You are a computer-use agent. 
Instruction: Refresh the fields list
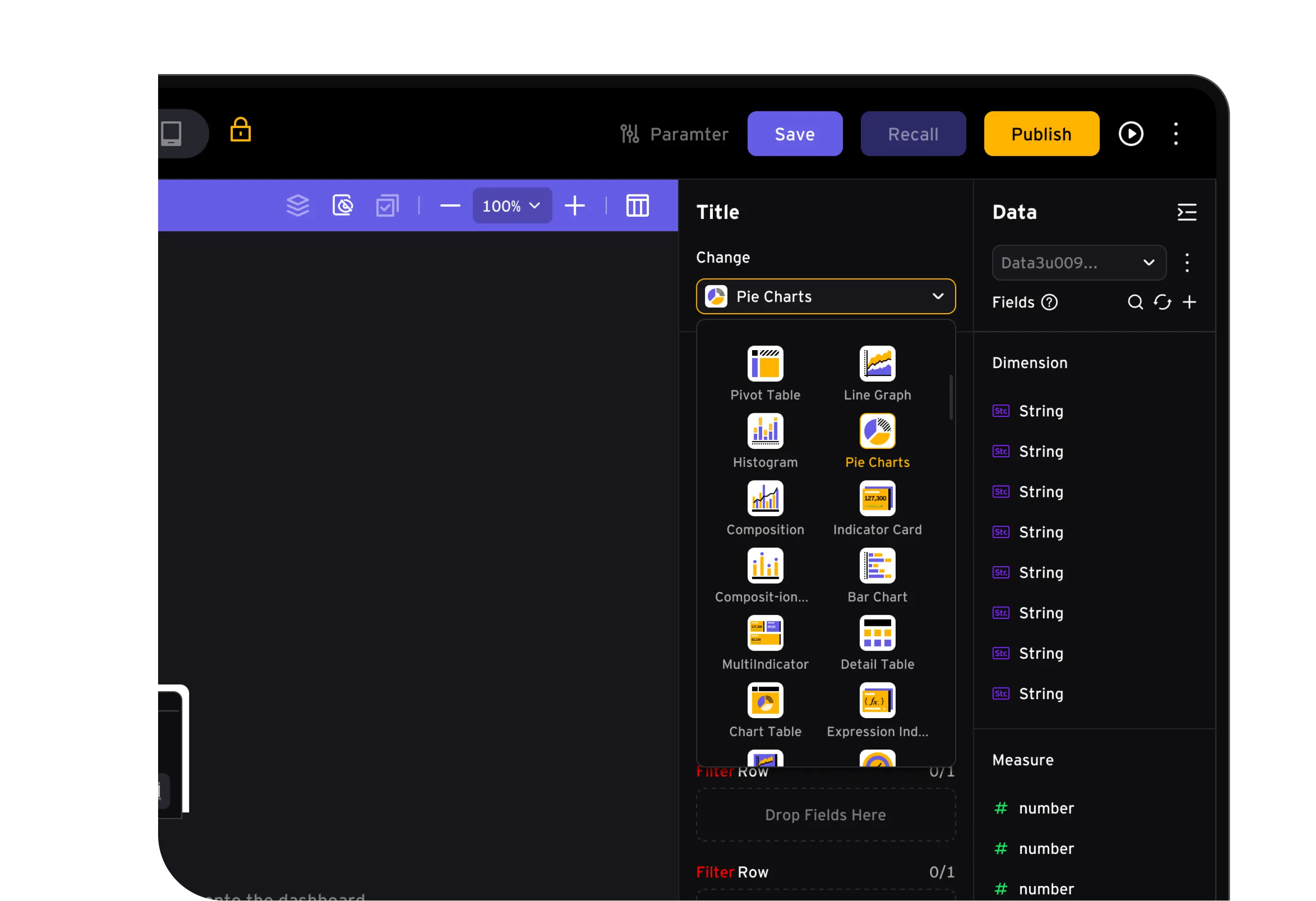(x=1162, y=303)
